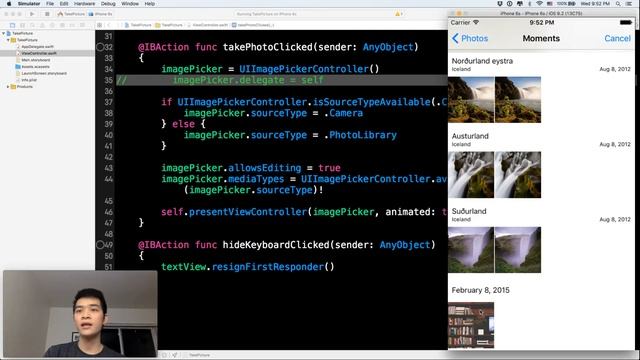Collapse the TakePicture group folder disclosure triangle
The height and width of the screenshot is (360, 640).
click(x=8, y=40)
